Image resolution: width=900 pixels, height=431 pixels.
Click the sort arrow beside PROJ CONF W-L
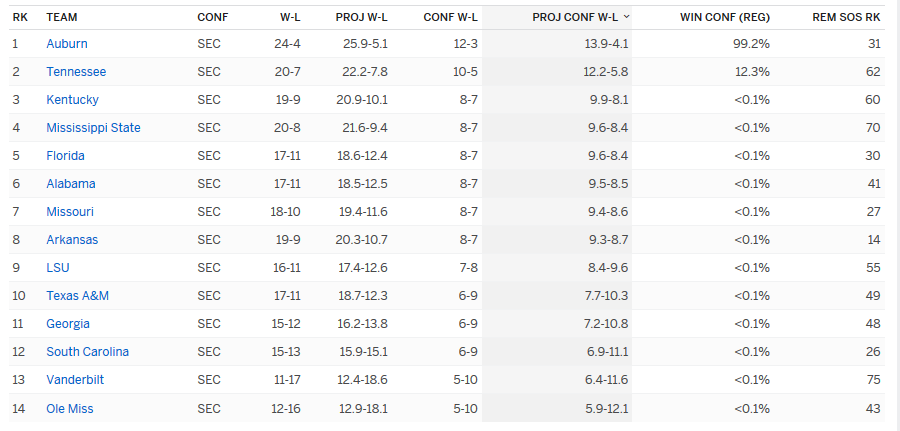626,17
